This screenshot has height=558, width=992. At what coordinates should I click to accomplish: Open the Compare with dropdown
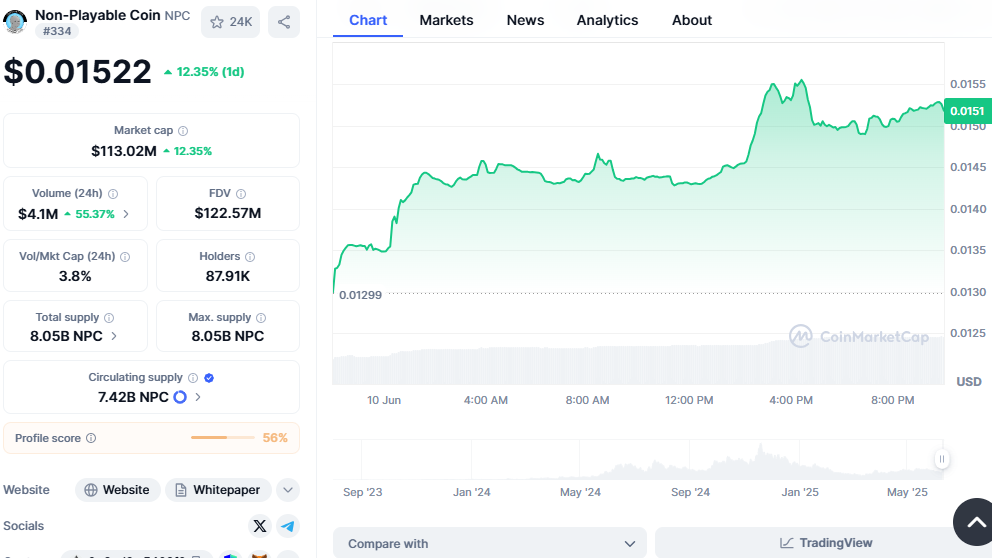(x=490, y=543)
